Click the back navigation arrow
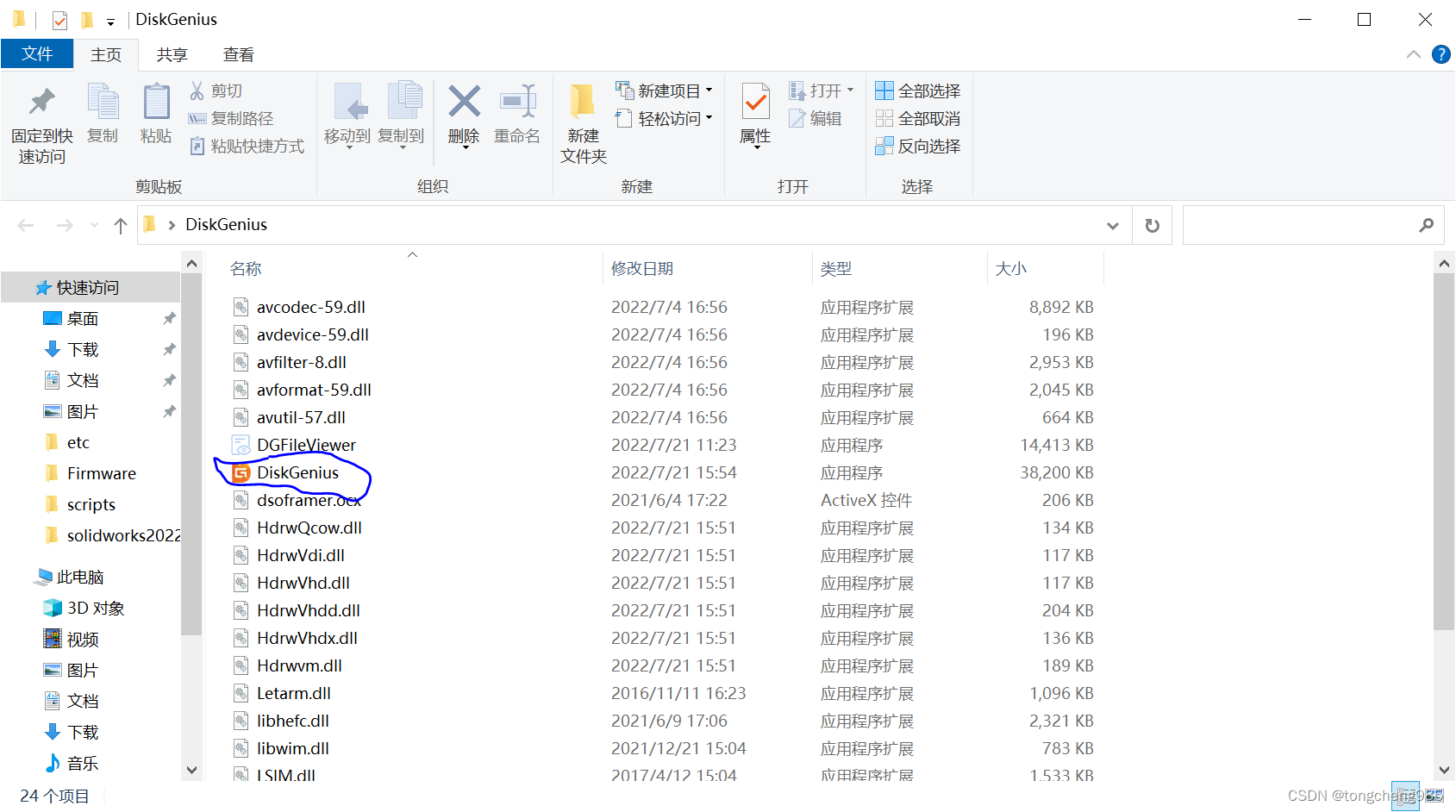 pos(26,226)
